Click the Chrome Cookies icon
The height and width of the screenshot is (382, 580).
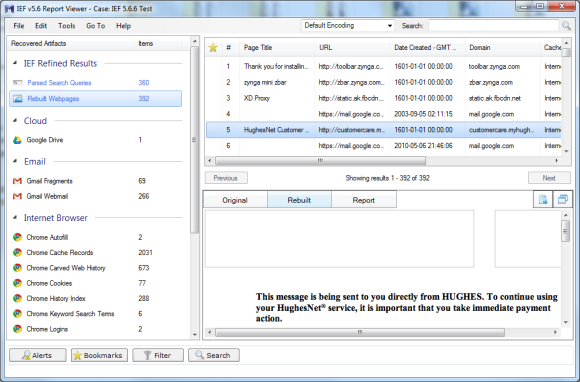click(17, 283)
